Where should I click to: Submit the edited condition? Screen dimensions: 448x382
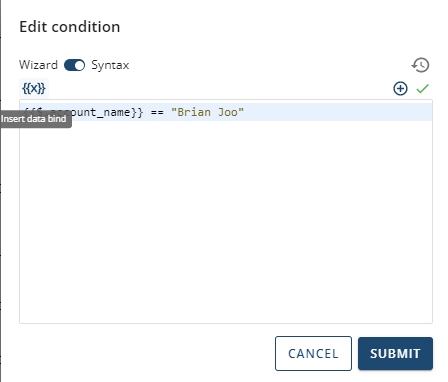point(395,353)
